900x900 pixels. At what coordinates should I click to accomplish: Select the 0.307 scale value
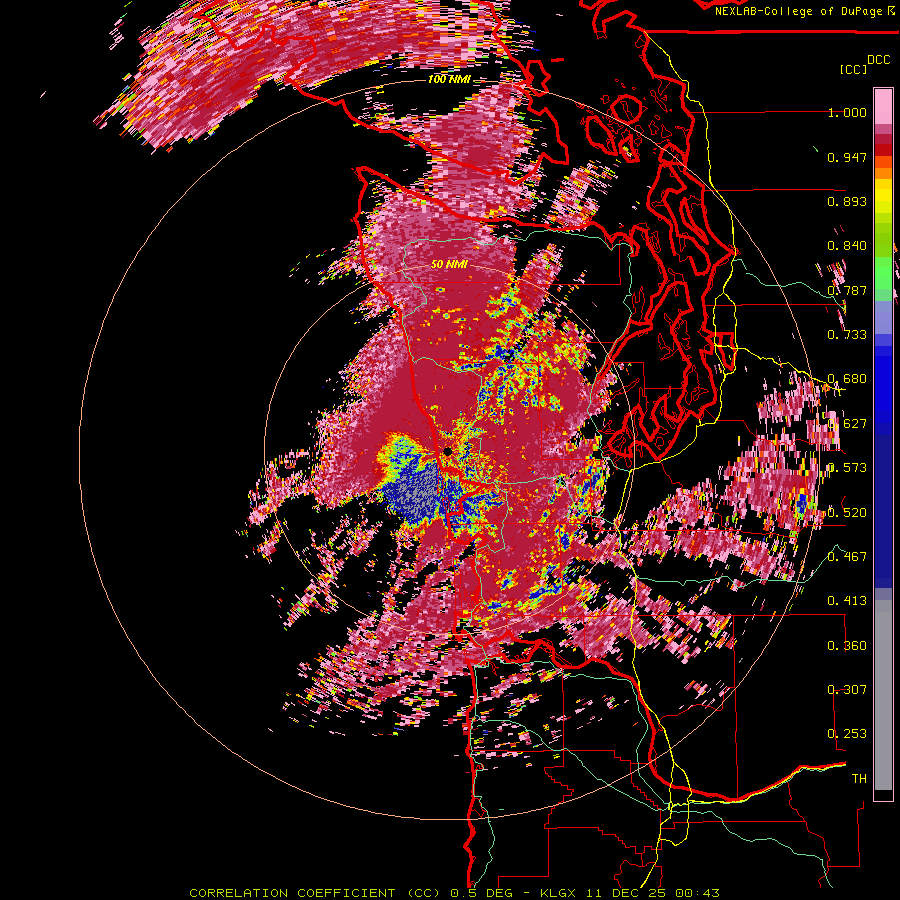pyautogui.click(x=847, y=690)
